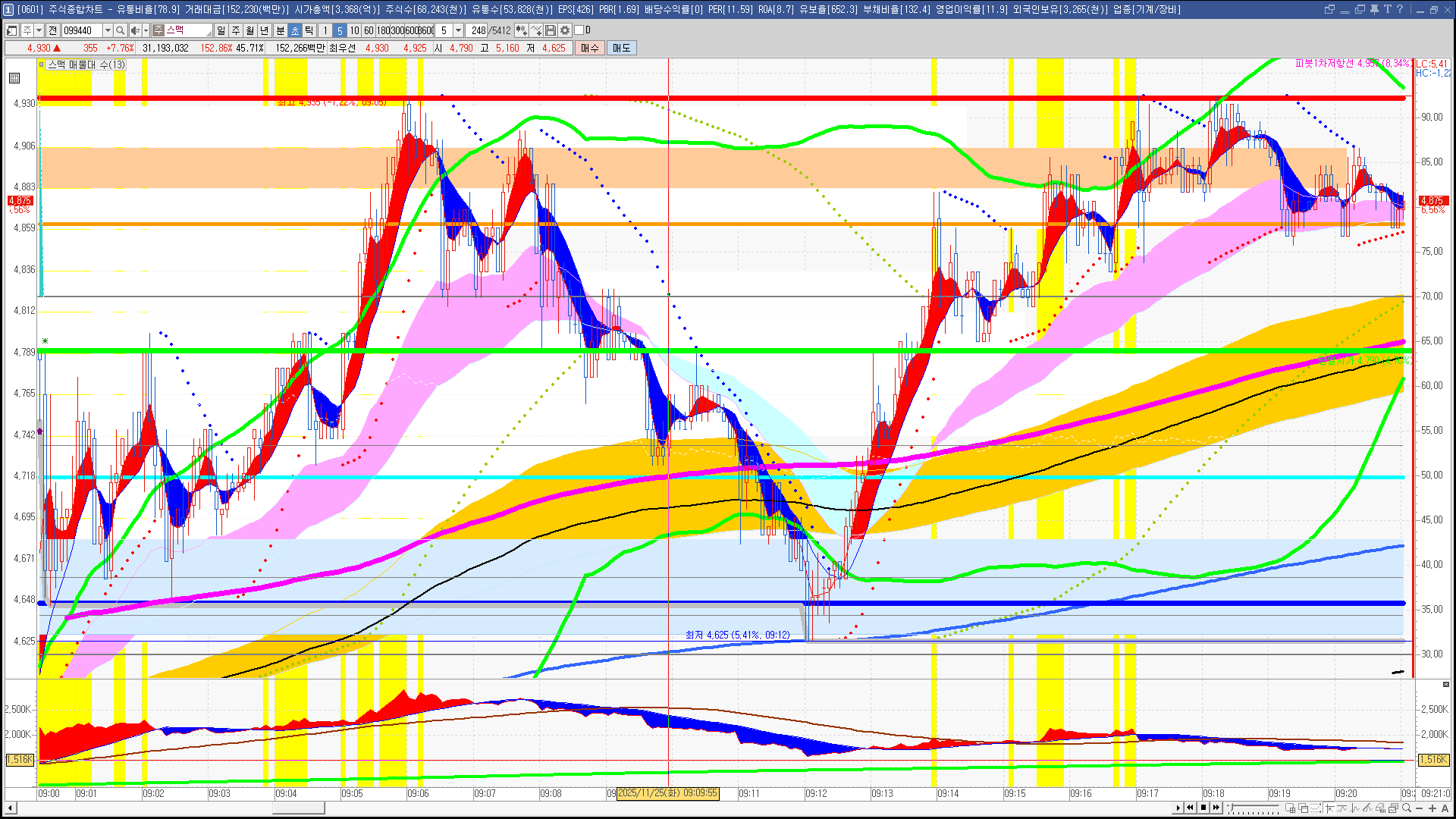Click the replay fast-forward button
Viewport: 1456px width, 819px height.
tap(1216, 808)
